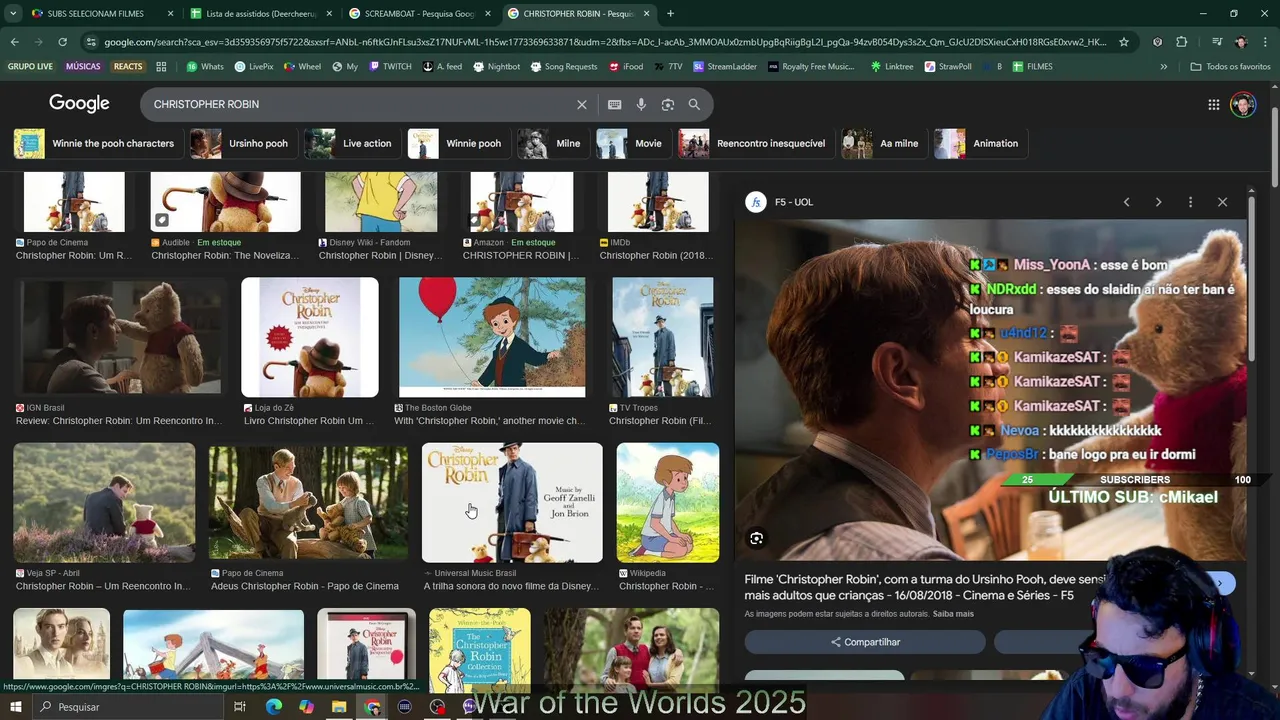Open the Todos os favoritos folder
Screen dimensions: 1280x720
pos(1230,67)
